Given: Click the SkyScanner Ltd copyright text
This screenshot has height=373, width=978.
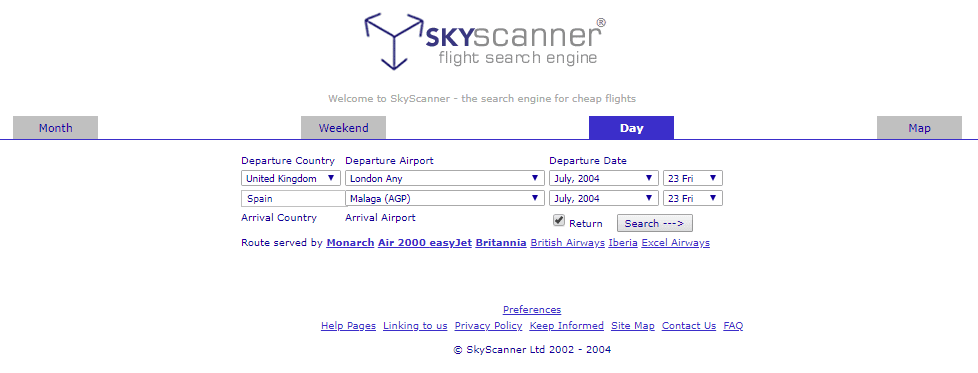Looking at the screenshot, I should (532, 349).
